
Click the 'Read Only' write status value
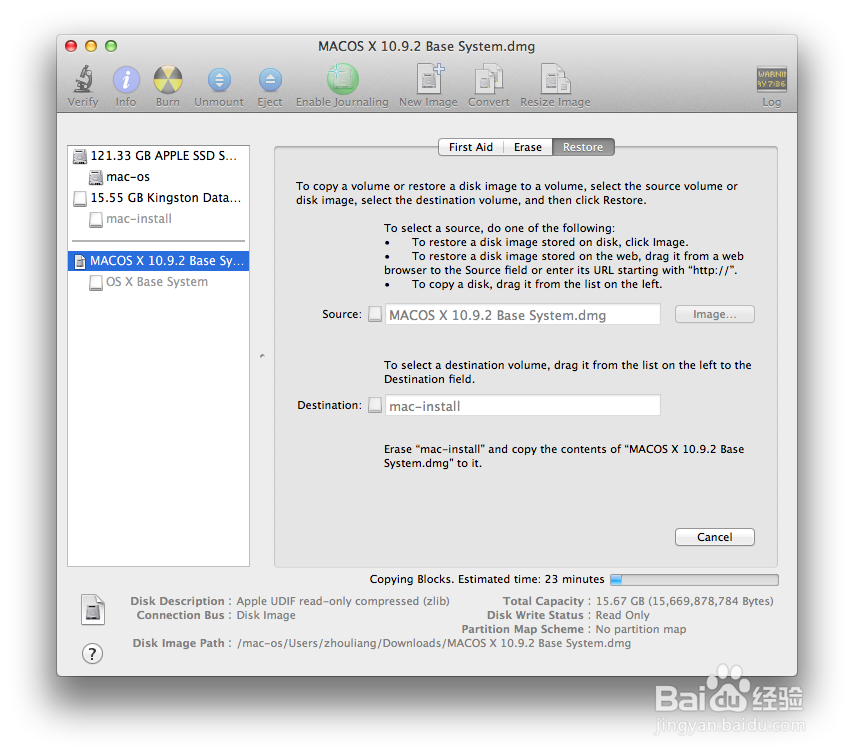[623, 615]
